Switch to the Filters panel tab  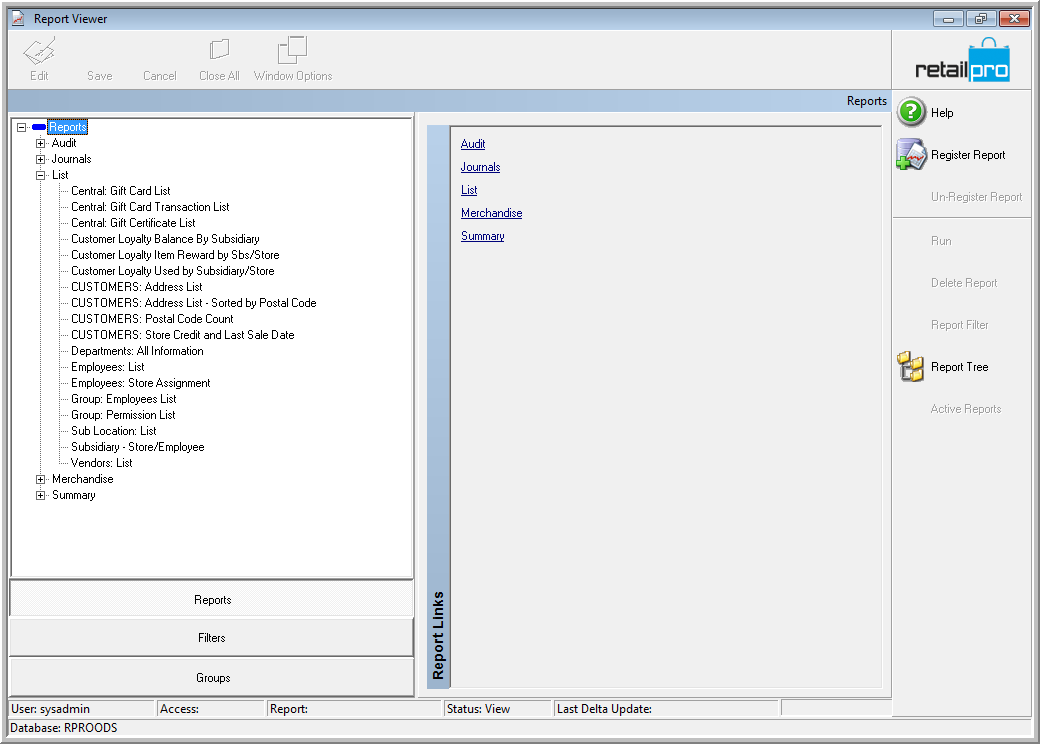[x=212, y=638]
